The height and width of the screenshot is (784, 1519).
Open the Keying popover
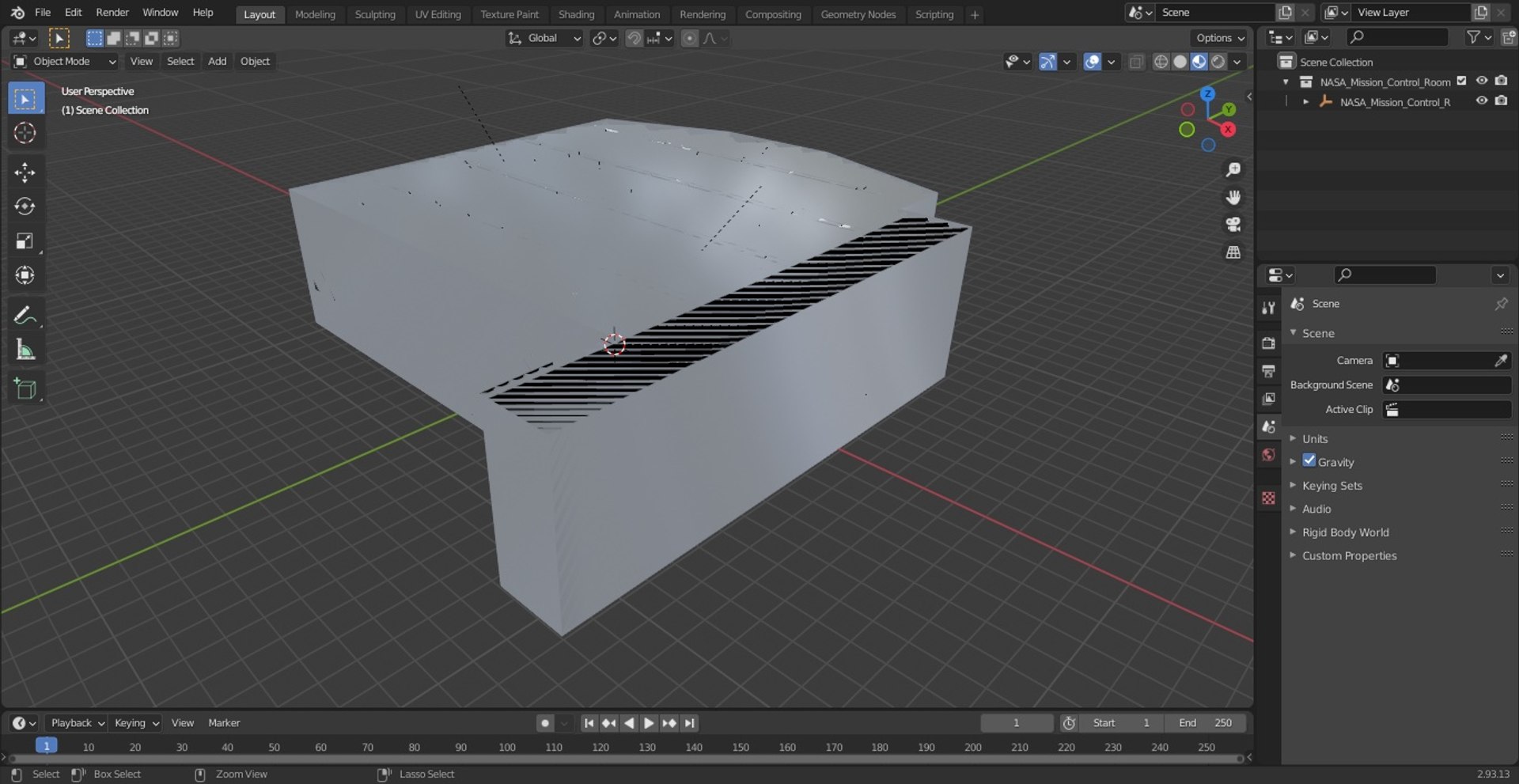136,723
